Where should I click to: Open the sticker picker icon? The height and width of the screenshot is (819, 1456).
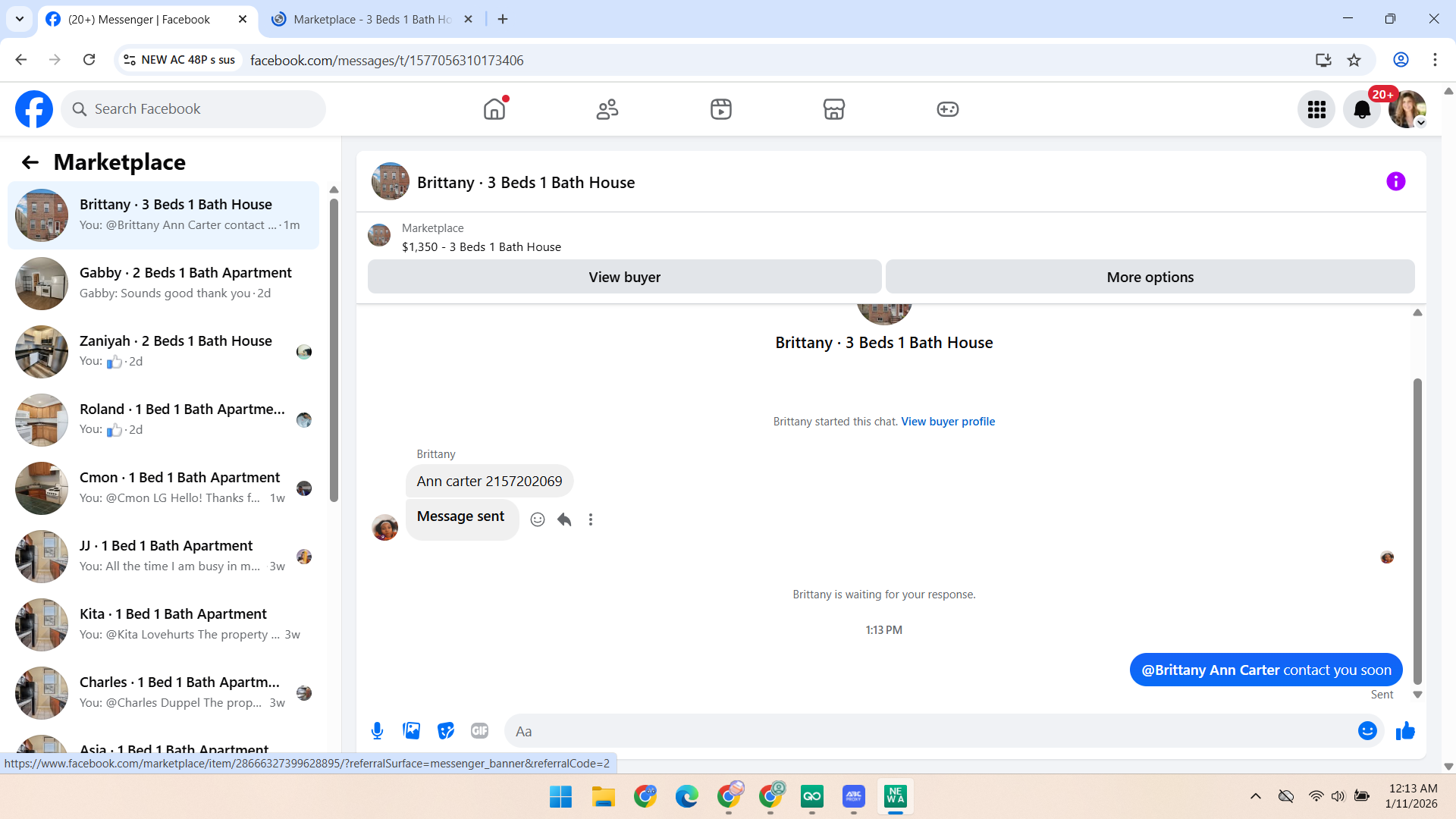point(446,731)
